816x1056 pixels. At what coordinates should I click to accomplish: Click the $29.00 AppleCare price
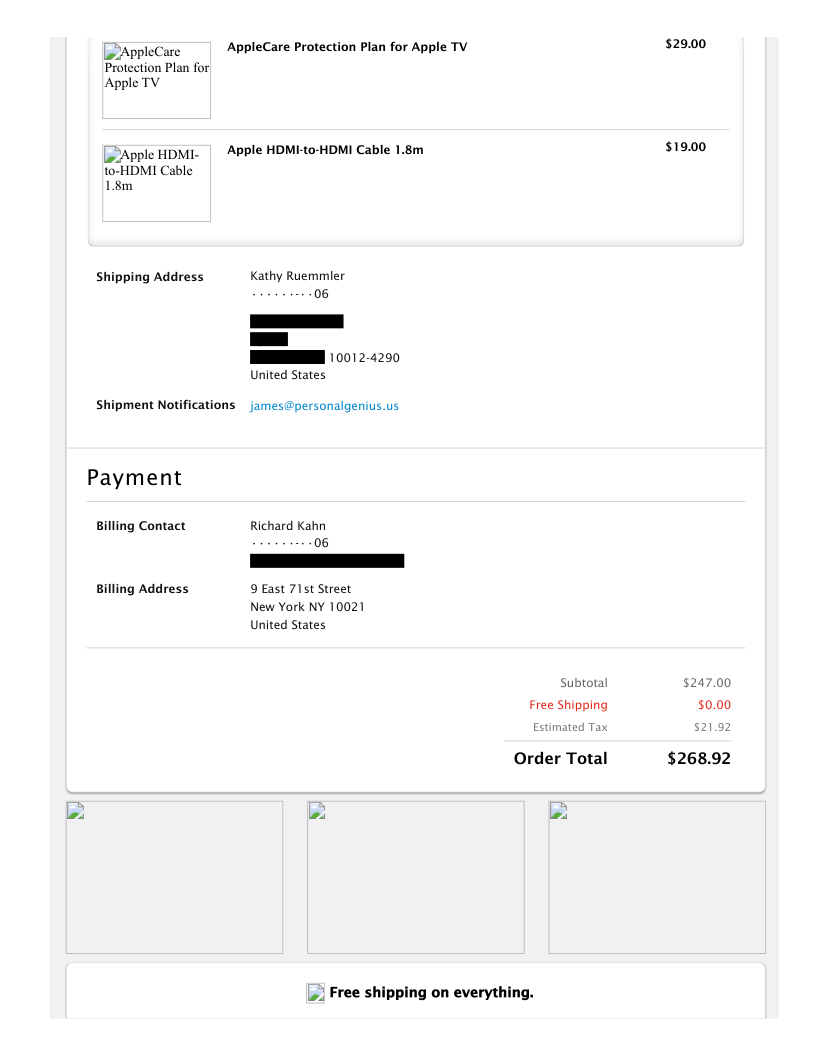point(685,44)
